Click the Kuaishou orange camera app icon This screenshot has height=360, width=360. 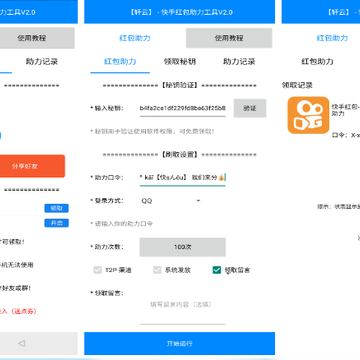[x=308, y=115]
